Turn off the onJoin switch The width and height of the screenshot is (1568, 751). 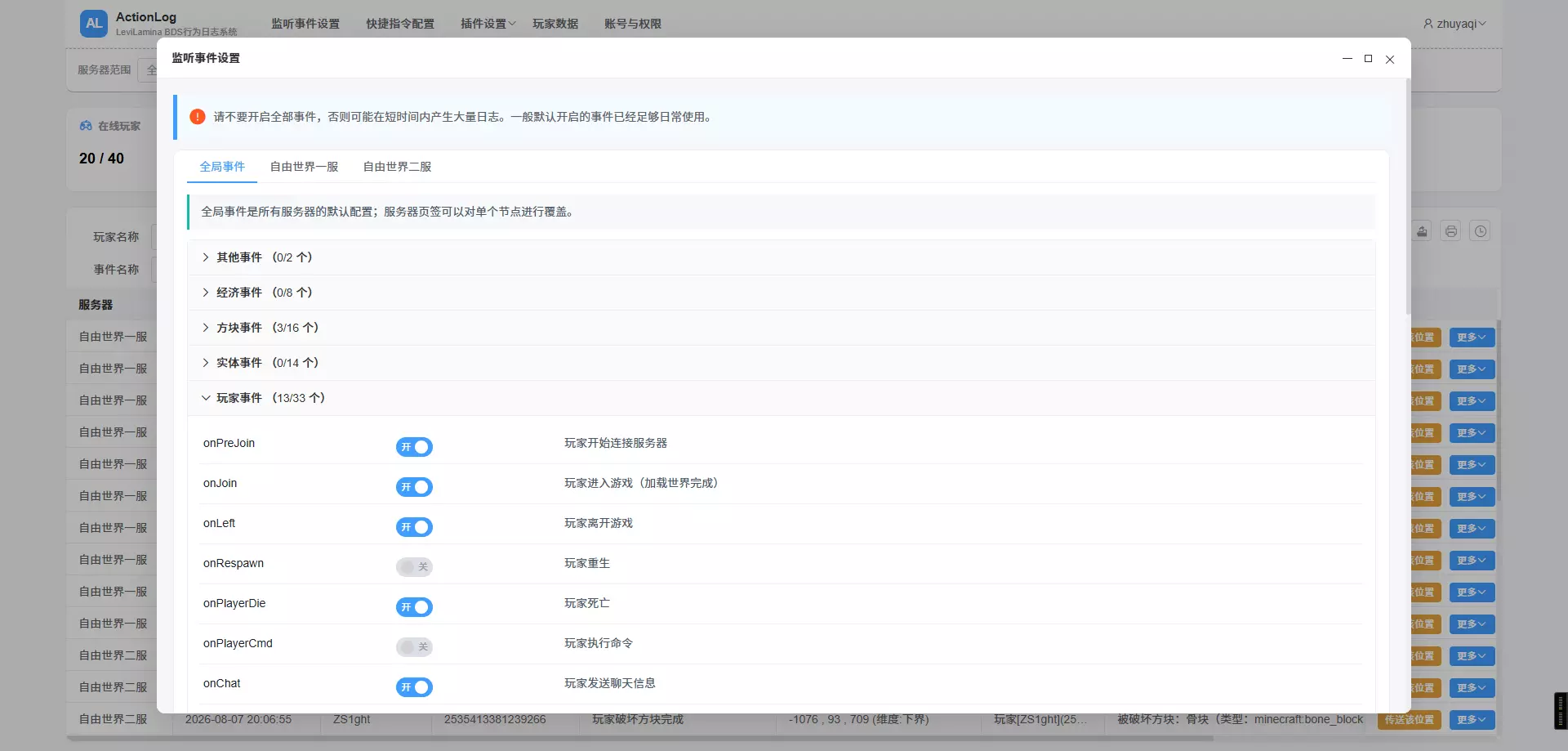tap(414, 487)
